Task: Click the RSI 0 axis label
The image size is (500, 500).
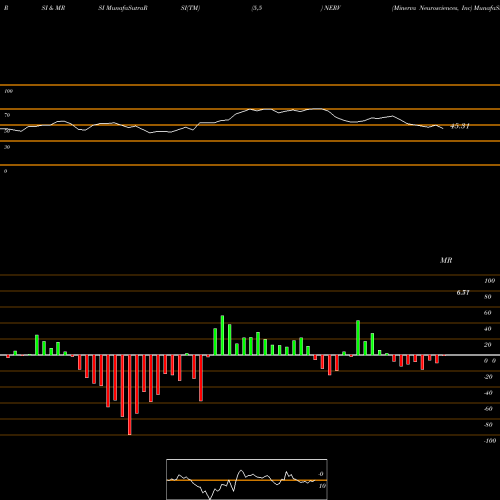Action: click(x=5, y=171)
